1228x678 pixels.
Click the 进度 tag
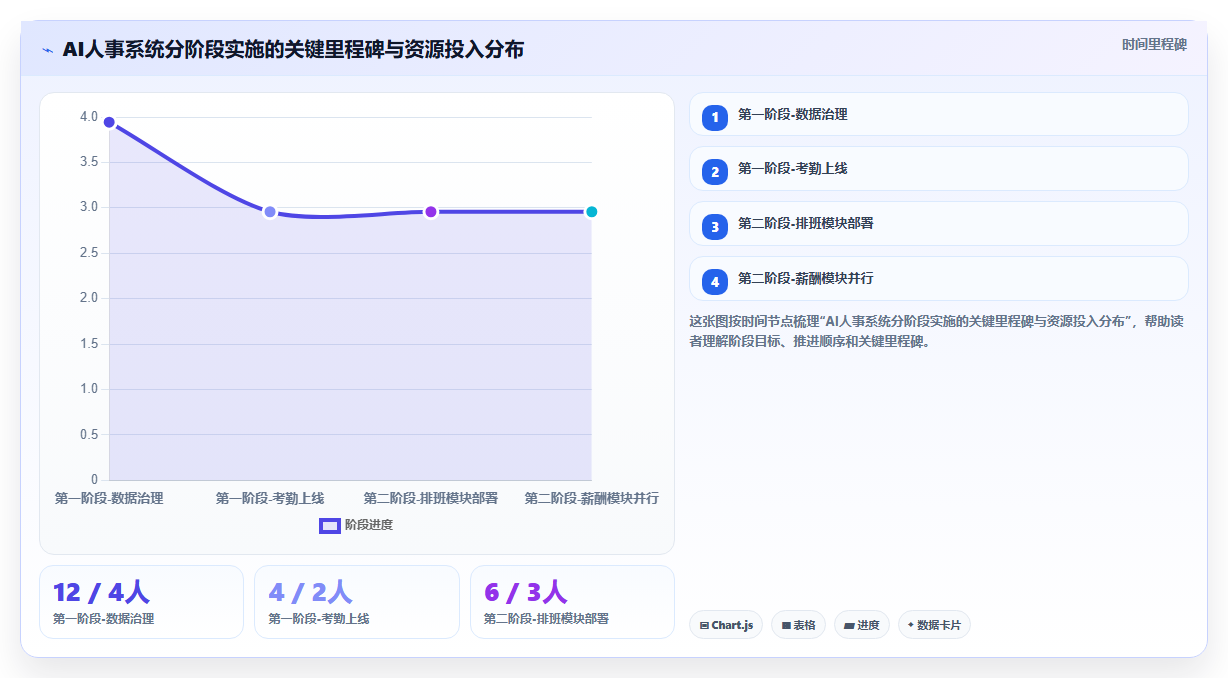click(861, 625)
